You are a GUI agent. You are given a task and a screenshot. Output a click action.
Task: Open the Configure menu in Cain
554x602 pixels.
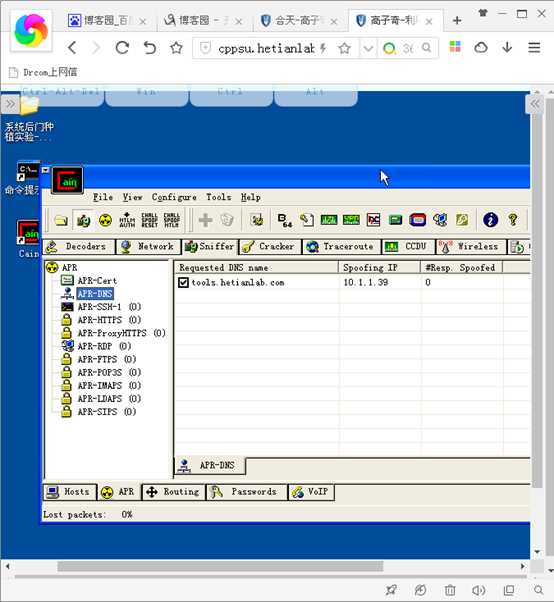(174, 197)
